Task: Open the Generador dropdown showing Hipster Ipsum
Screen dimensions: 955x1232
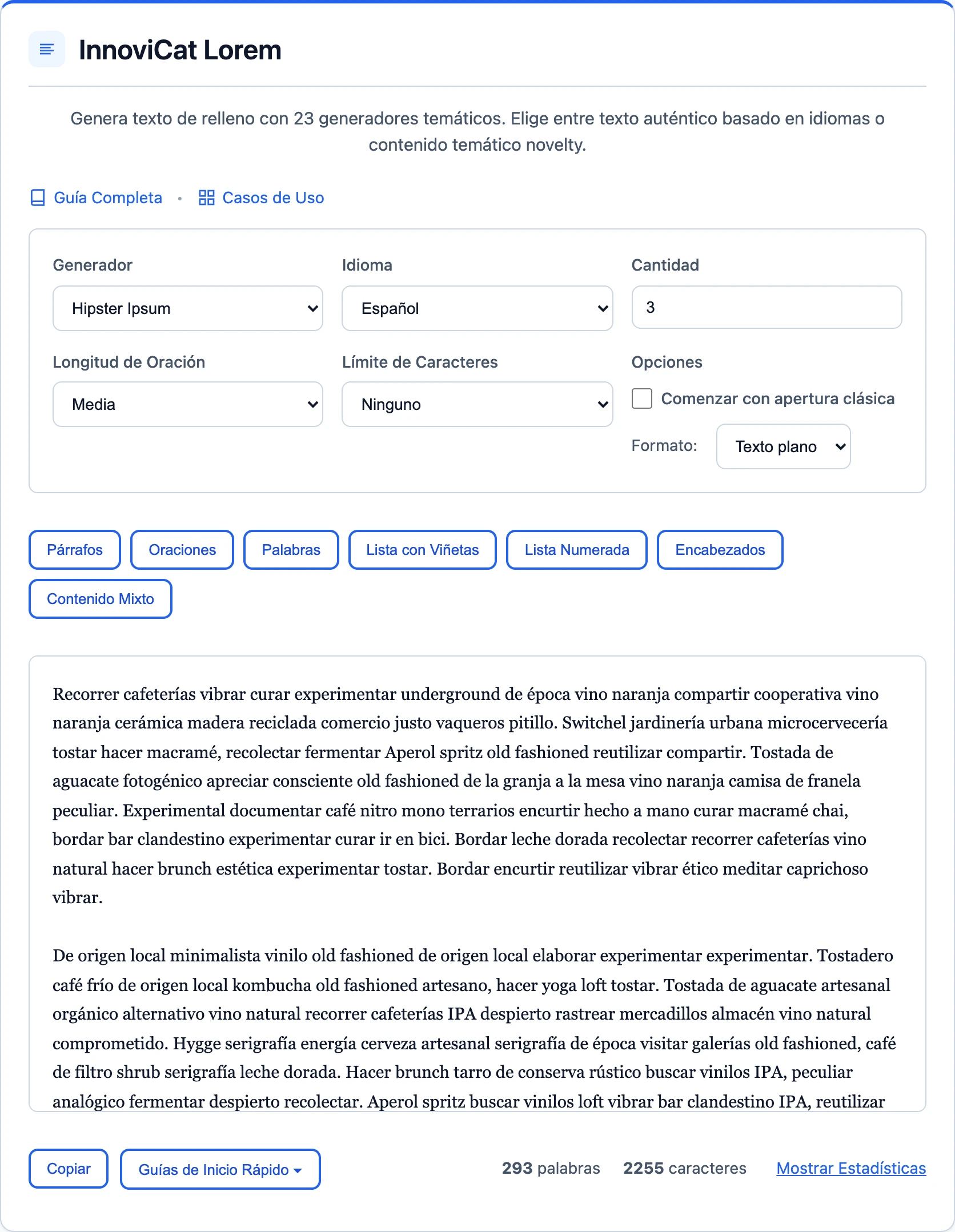Action: coord(188,308)
